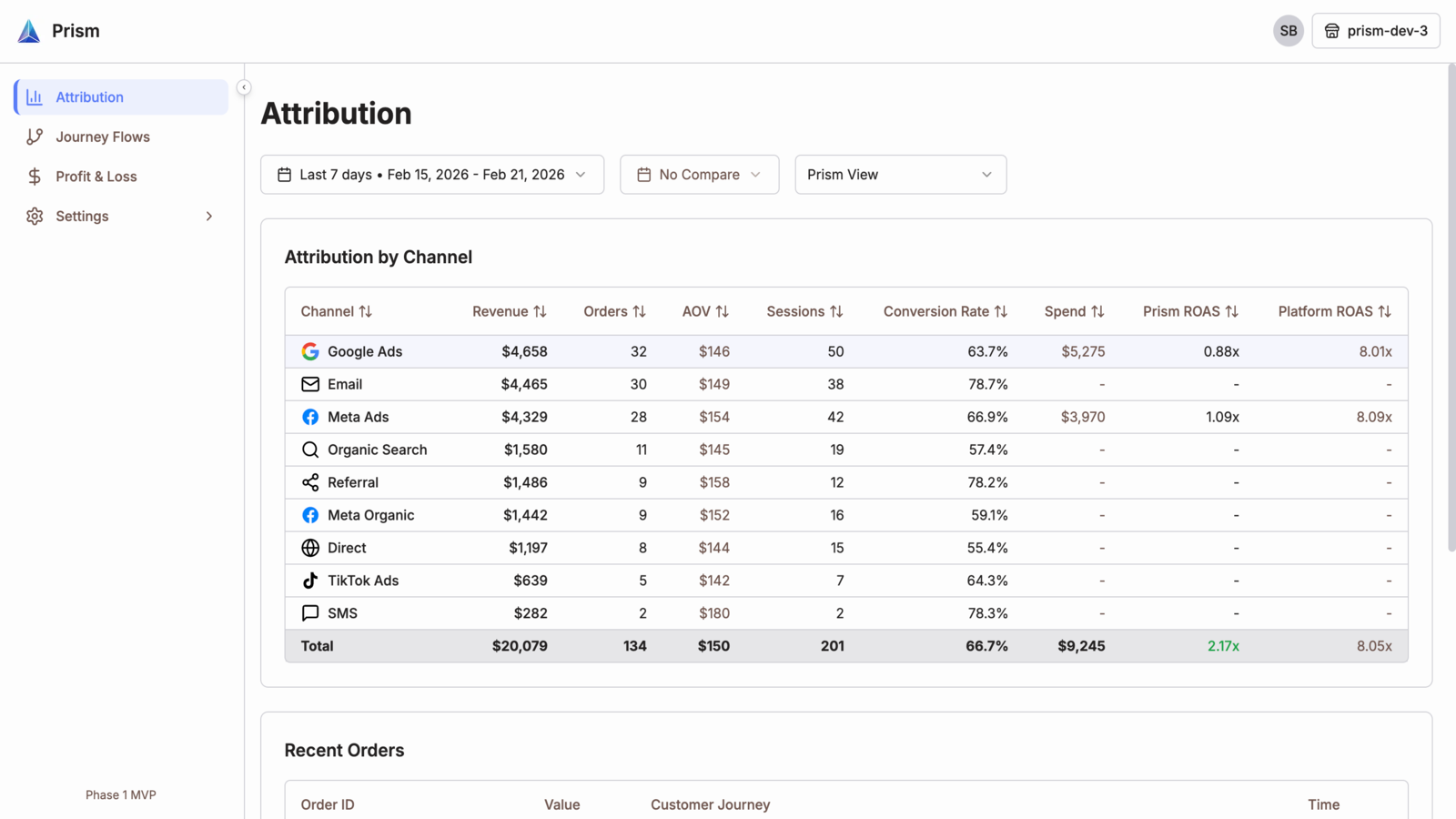Expand the Settings menu item
This screenshot has width=1456, height=819.
coord(121,217)
